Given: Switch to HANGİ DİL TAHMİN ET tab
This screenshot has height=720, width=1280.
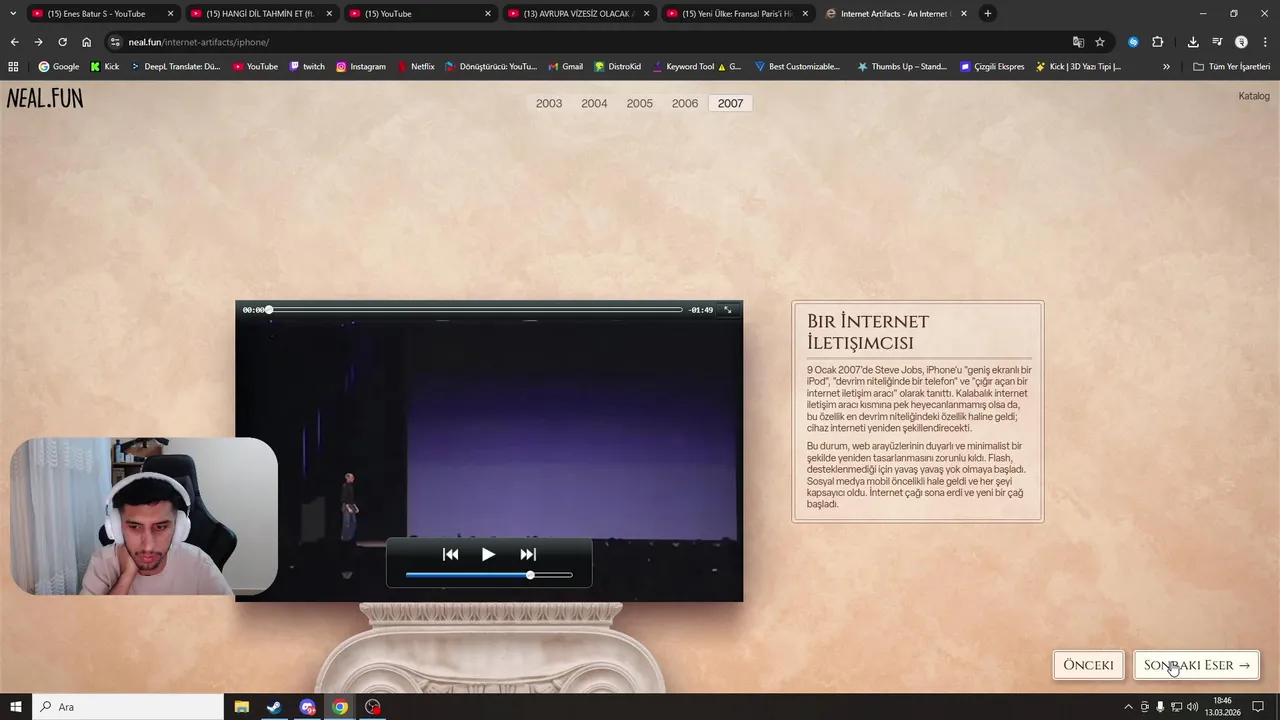Looking at the screenshot, I should [260, 14].
